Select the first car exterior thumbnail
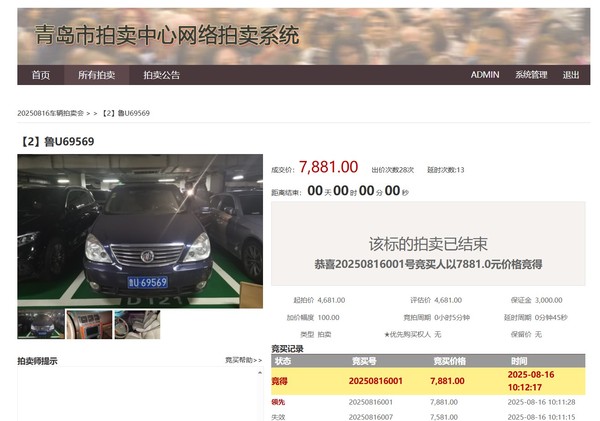Viewport: 600px width, 421px height. click(x=41, y=324)
